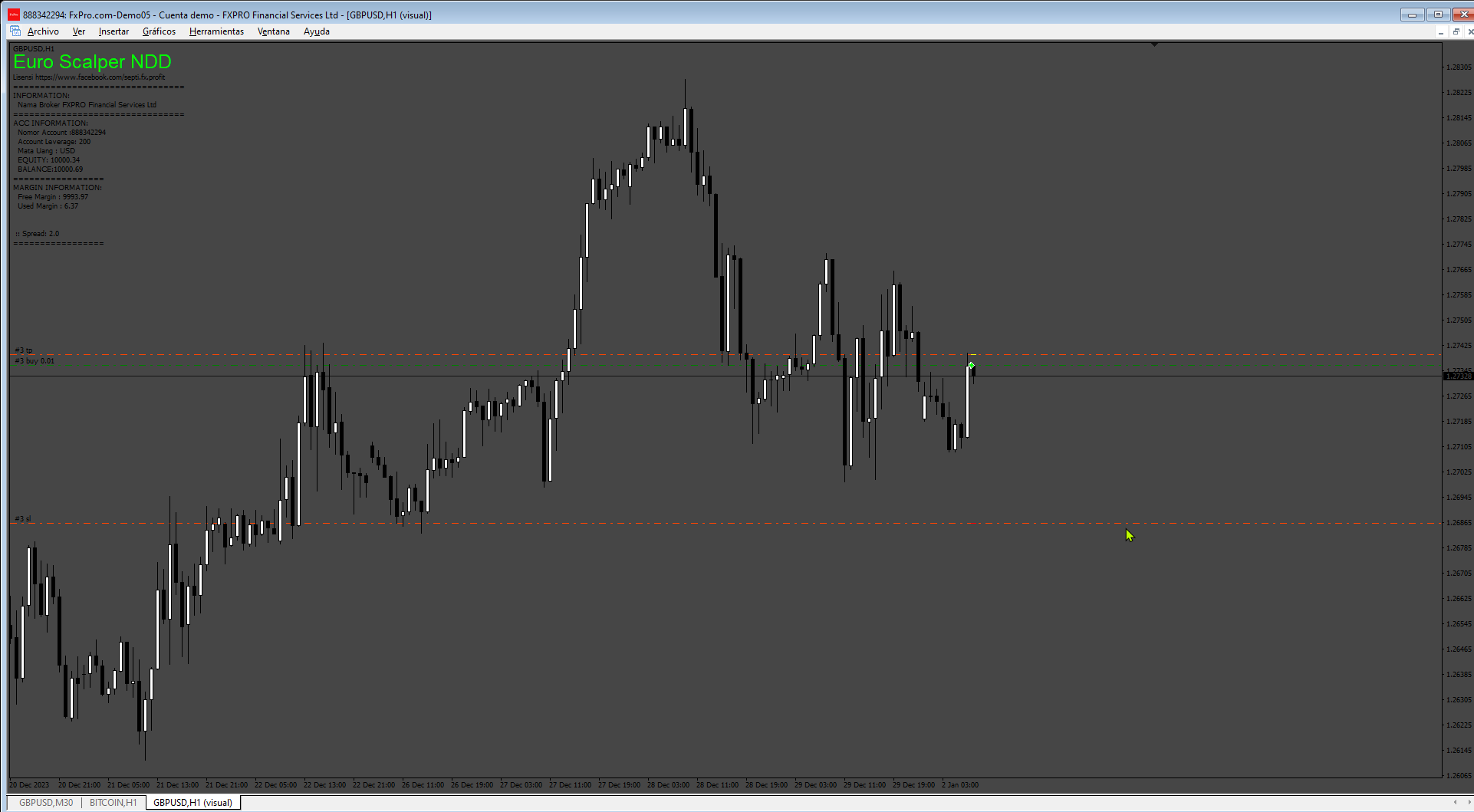Click the current price tag on price axis
The width and height of the screenshot is (1474, 812).
[x=1459, y=376]
